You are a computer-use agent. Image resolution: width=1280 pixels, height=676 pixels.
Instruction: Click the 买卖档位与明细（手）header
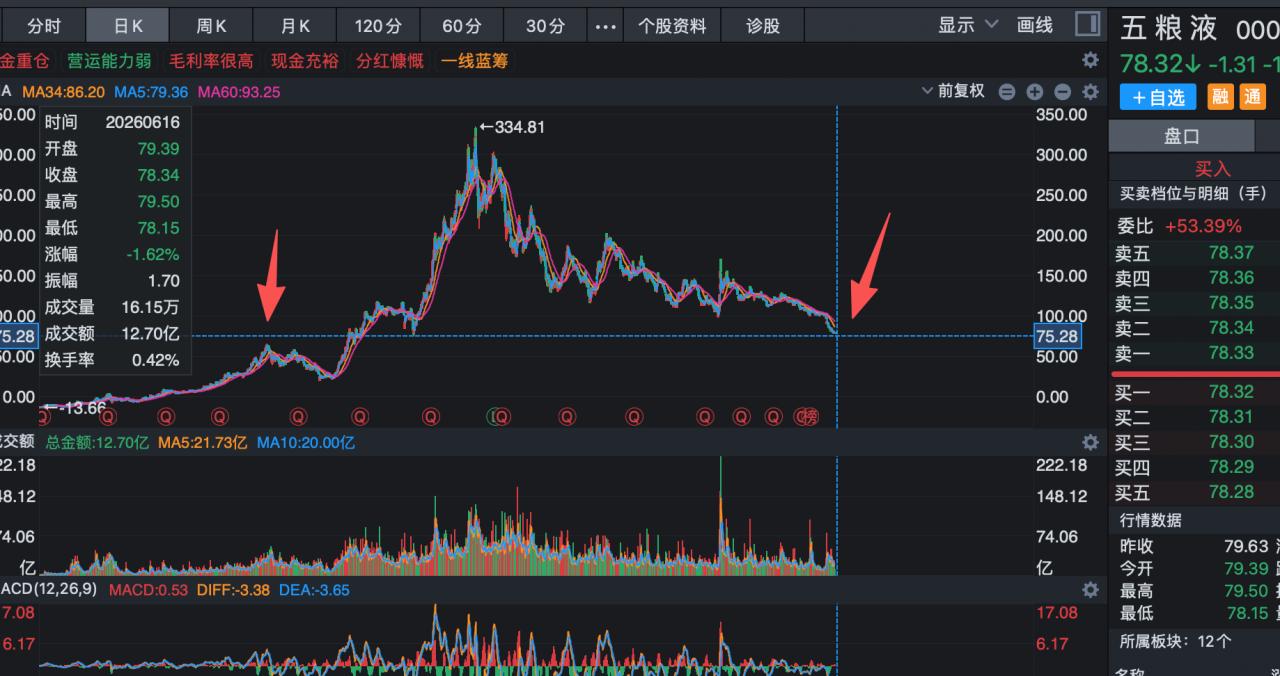(x=1193, y=194)
